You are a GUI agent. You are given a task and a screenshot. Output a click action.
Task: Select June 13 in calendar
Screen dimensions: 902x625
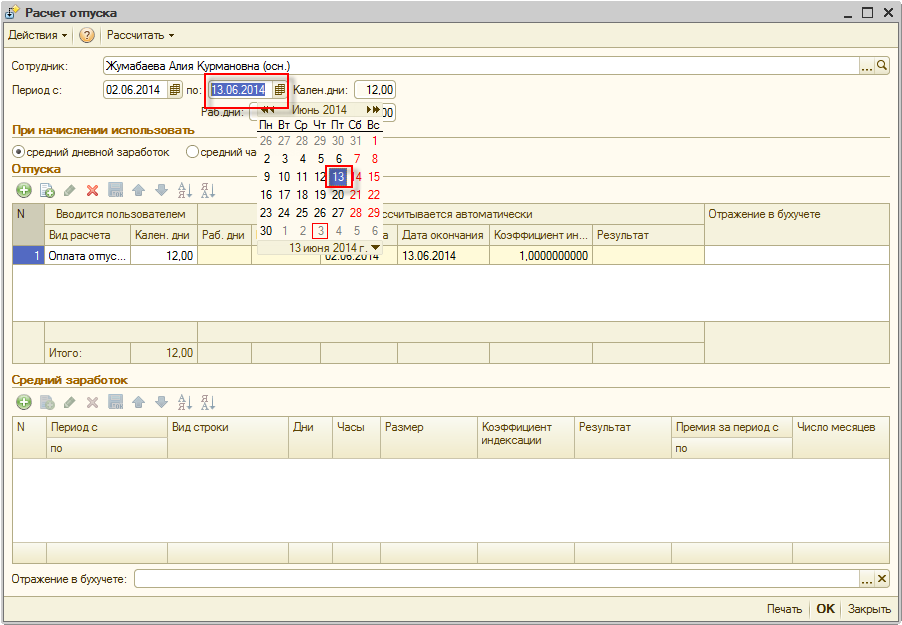click(x=338, y=177)
